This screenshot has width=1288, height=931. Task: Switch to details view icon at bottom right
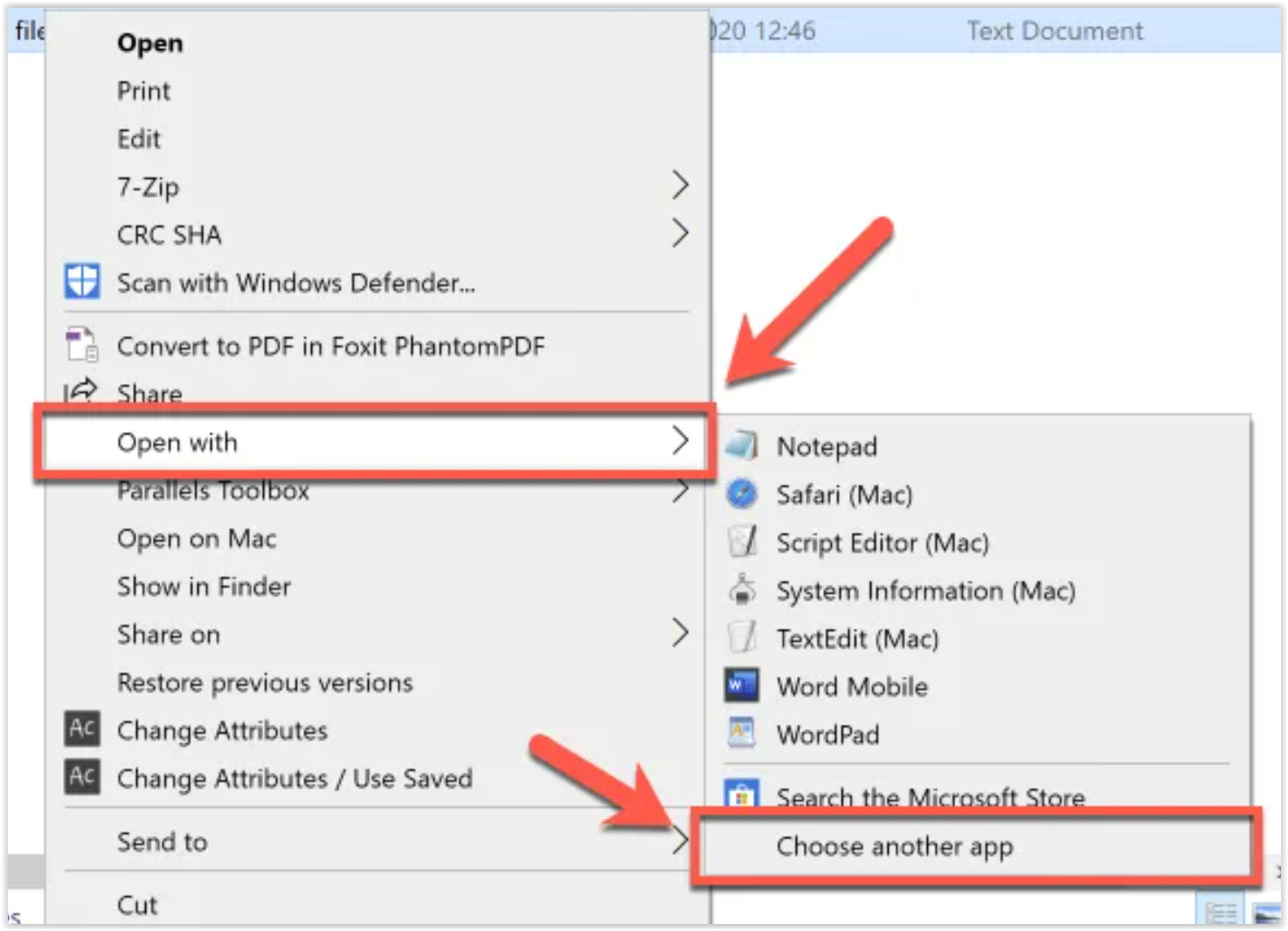[x=1221, y=914]
